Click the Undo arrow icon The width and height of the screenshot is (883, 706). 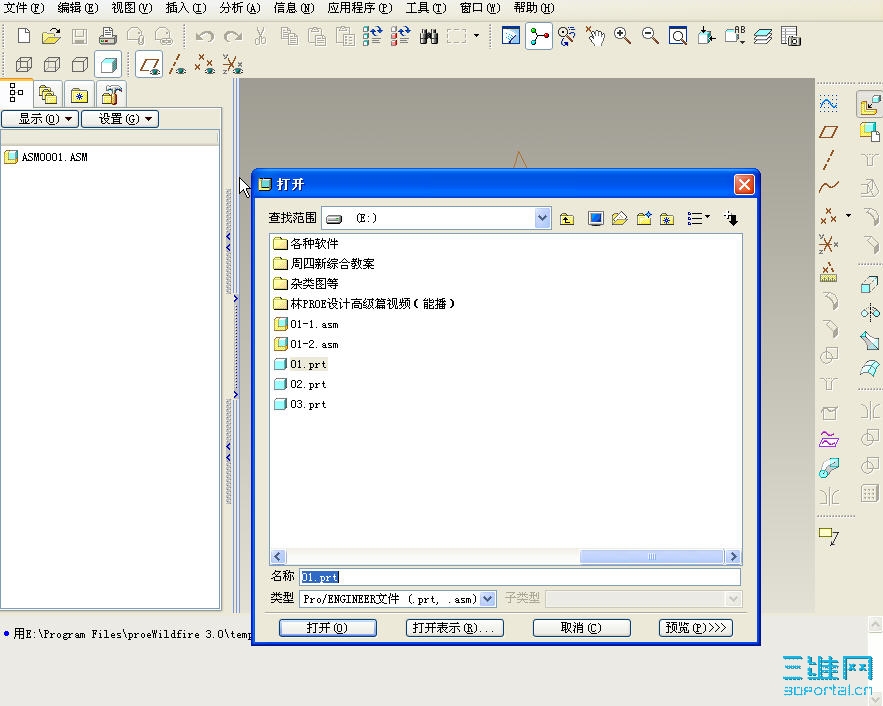click(204, 37)
